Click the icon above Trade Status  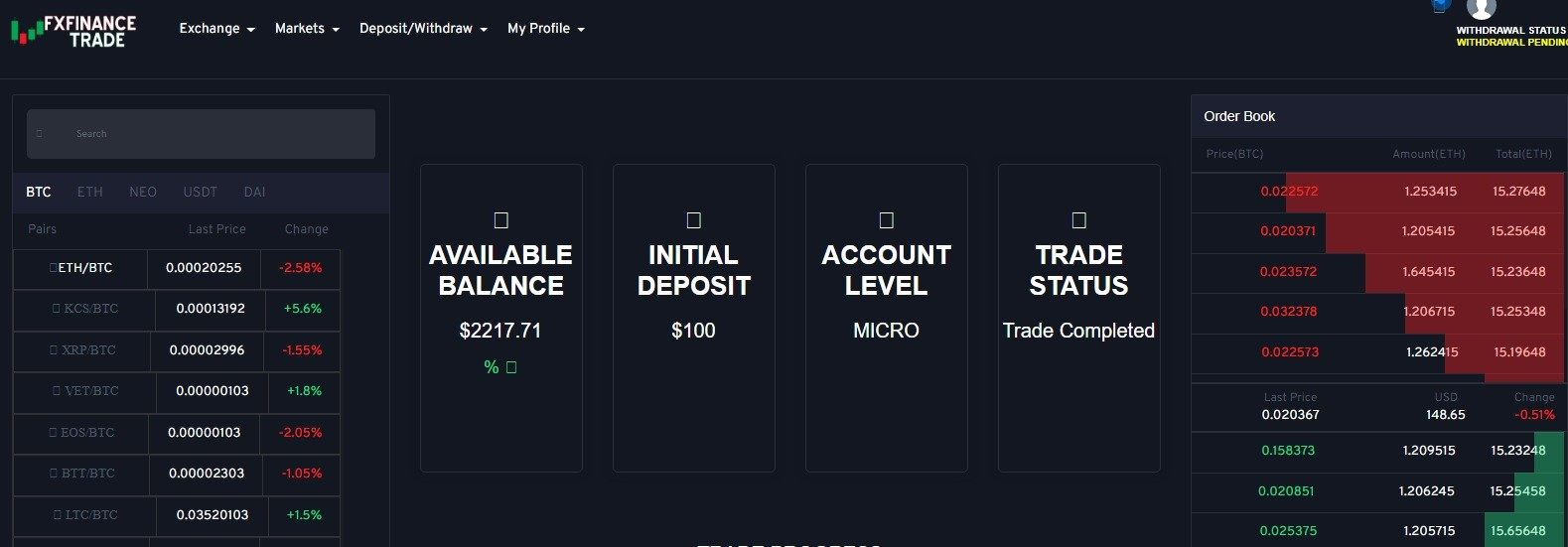1079,220
